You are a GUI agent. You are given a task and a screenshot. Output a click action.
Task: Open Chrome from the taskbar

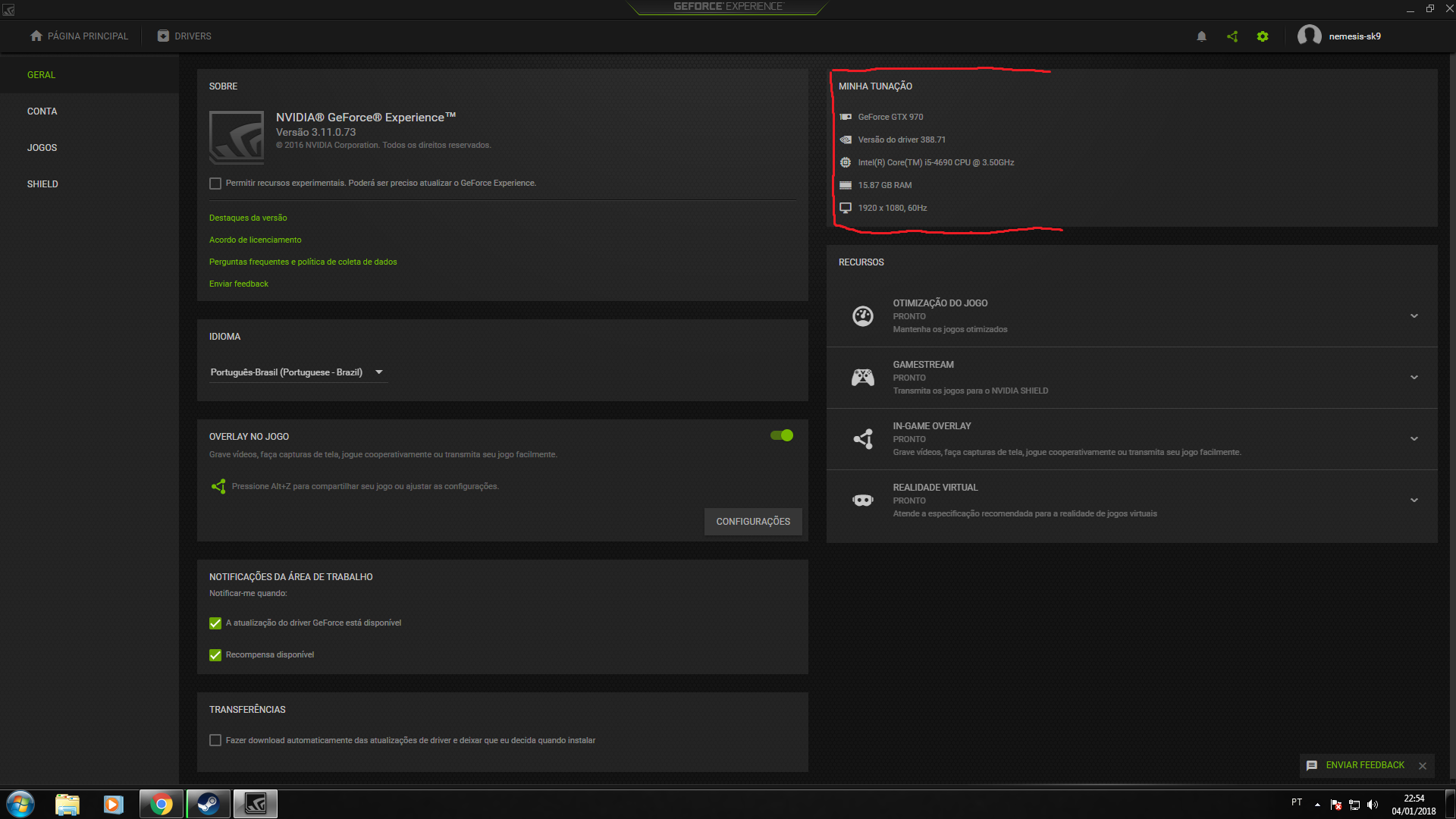click(x=161, y=804)
